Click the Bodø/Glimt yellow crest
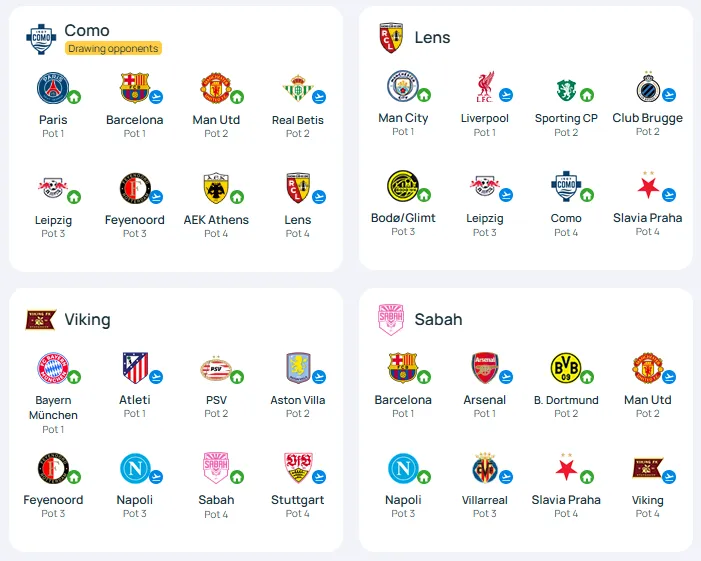The height and width of the screenshot is (561, 701). click(403, 186)
